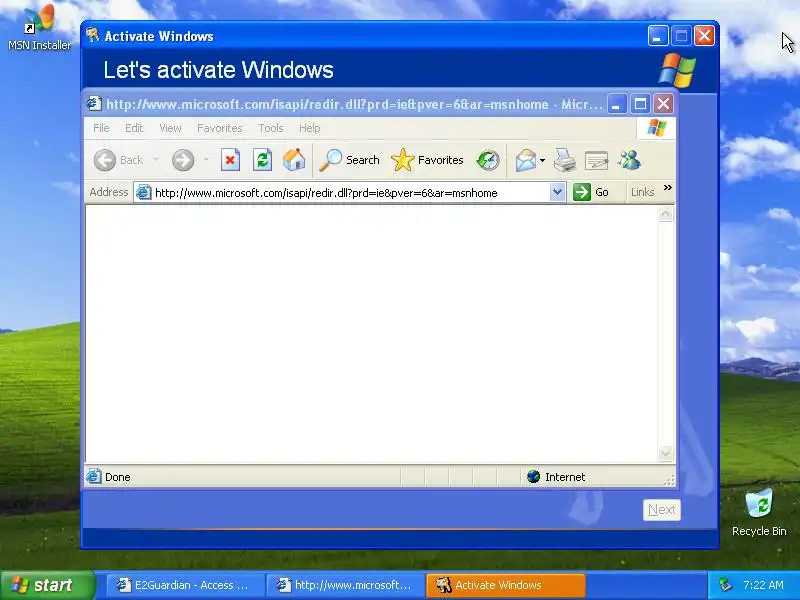This screenshot has height=600, width=800.
Task: Select the MSN Installer desktop icon
Action: 39,28
